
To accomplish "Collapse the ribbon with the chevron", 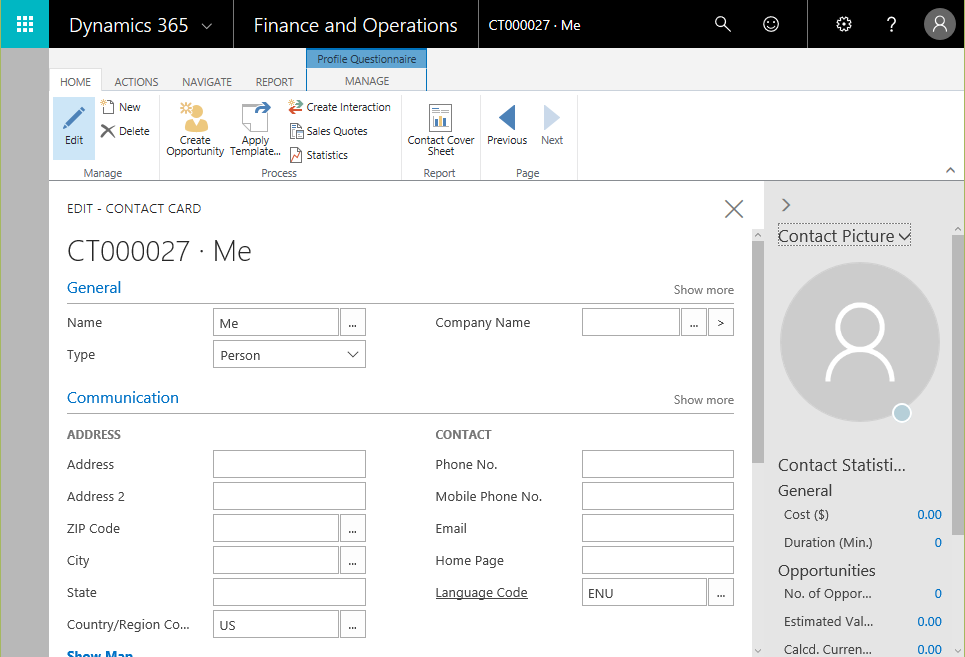I will (950, 171).
